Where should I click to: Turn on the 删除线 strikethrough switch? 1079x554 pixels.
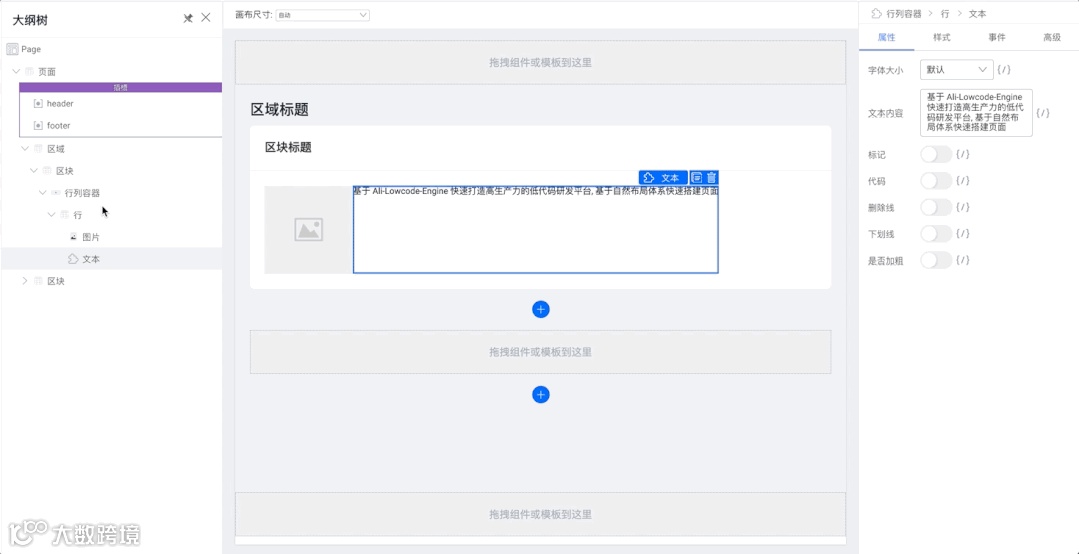pos(936,207)
